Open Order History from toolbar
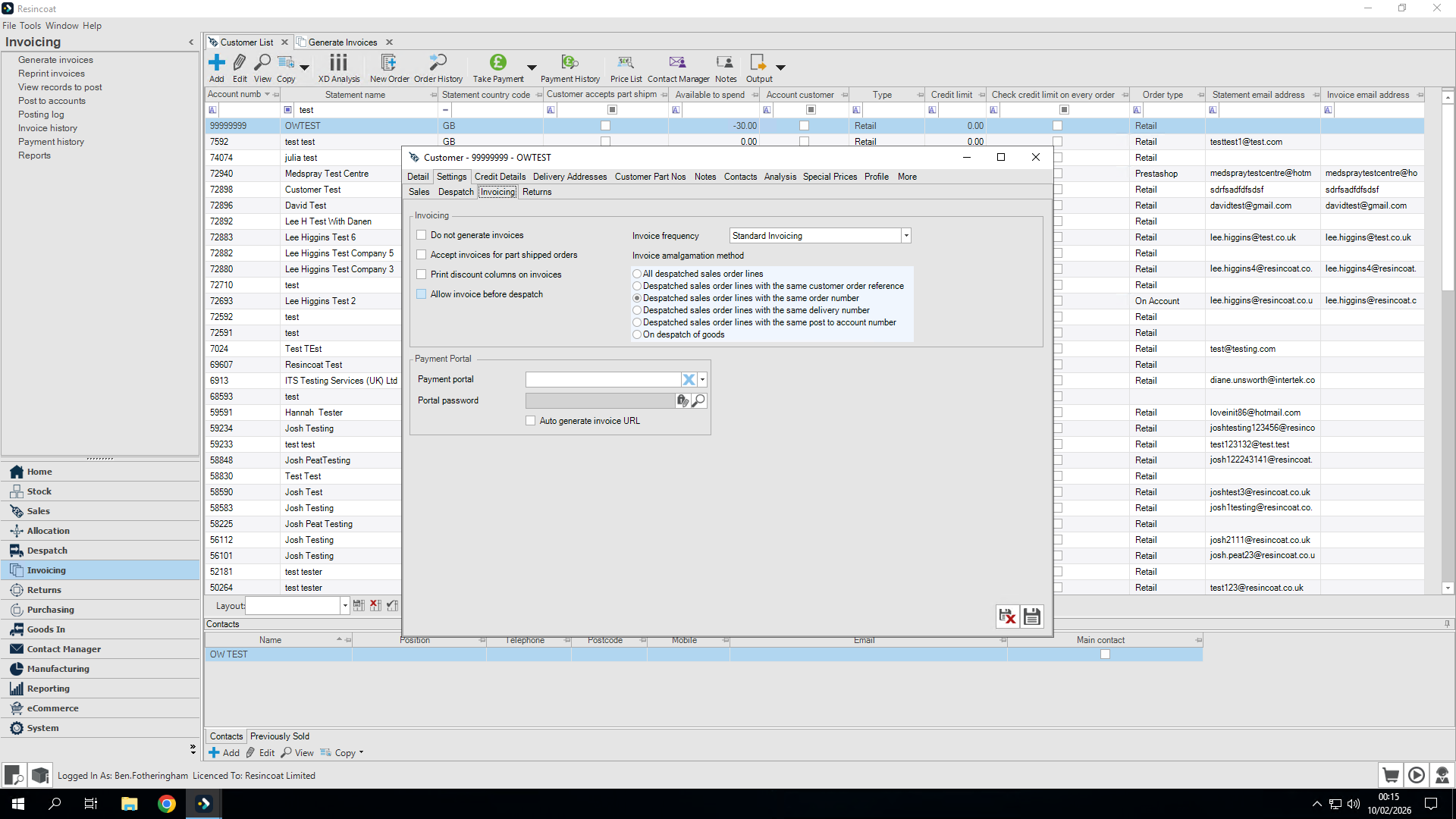Viewport: 1456px width, 819px height. point(438,63)
